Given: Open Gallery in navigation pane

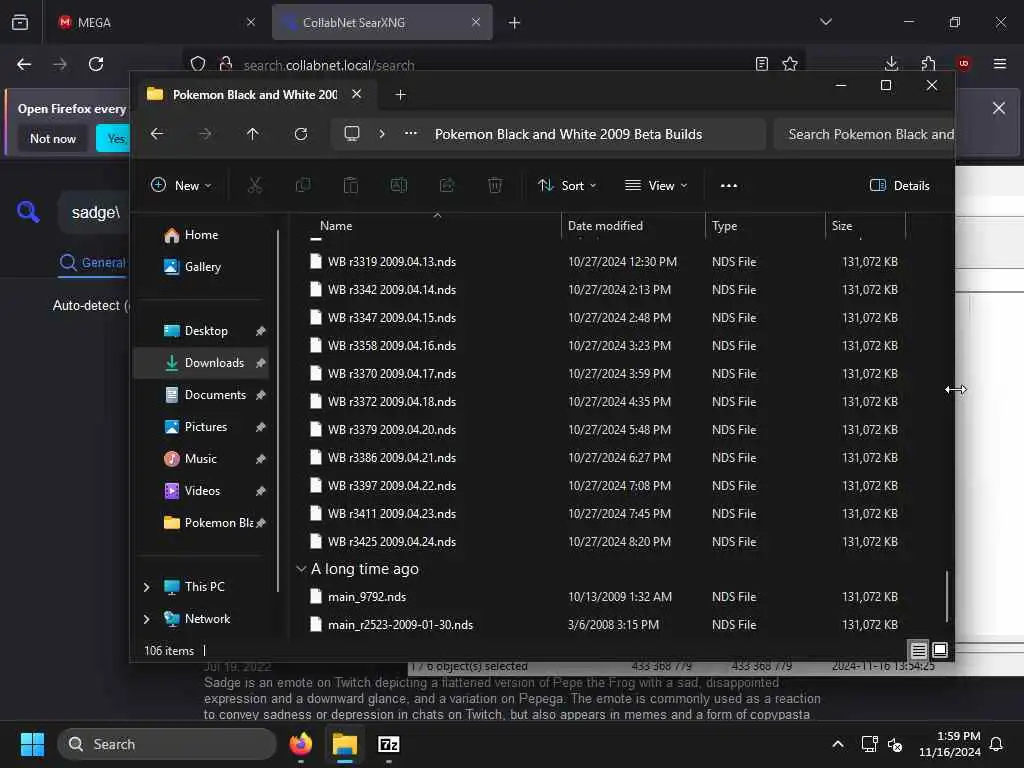Looking at the screenshot, I should [x=200, y=266].
